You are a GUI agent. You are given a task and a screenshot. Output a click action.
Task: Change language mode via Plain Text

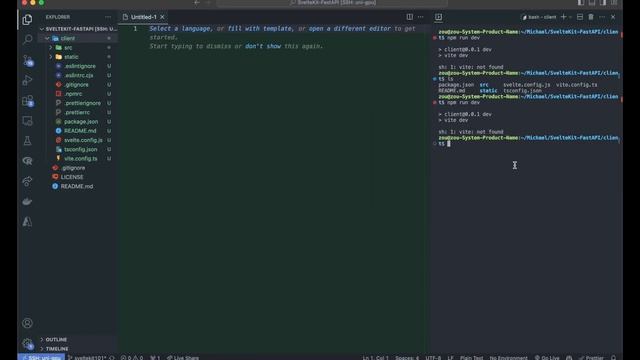click(471, 358)
